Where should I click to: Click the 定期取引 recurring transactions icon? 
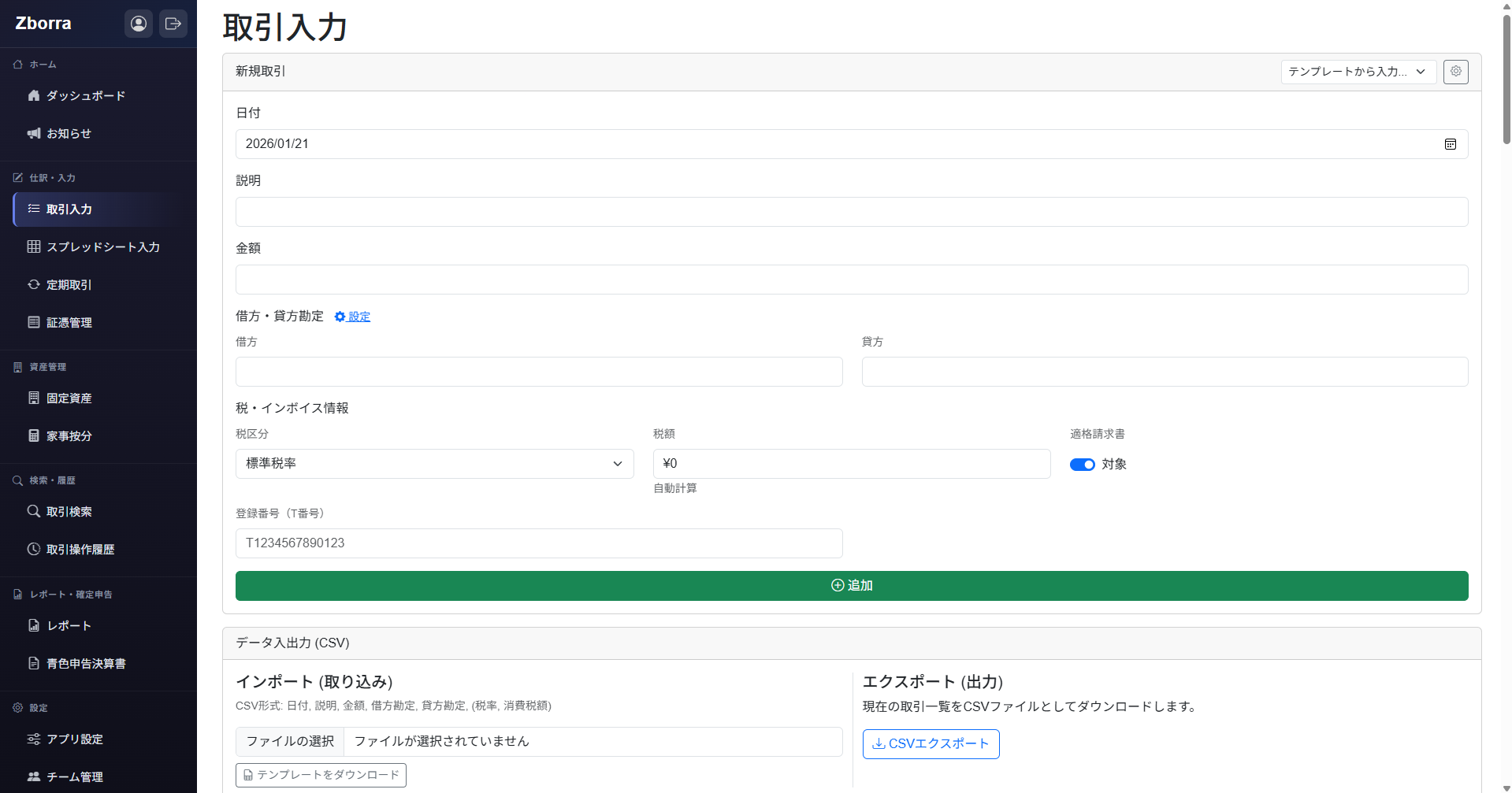(33, 284)
